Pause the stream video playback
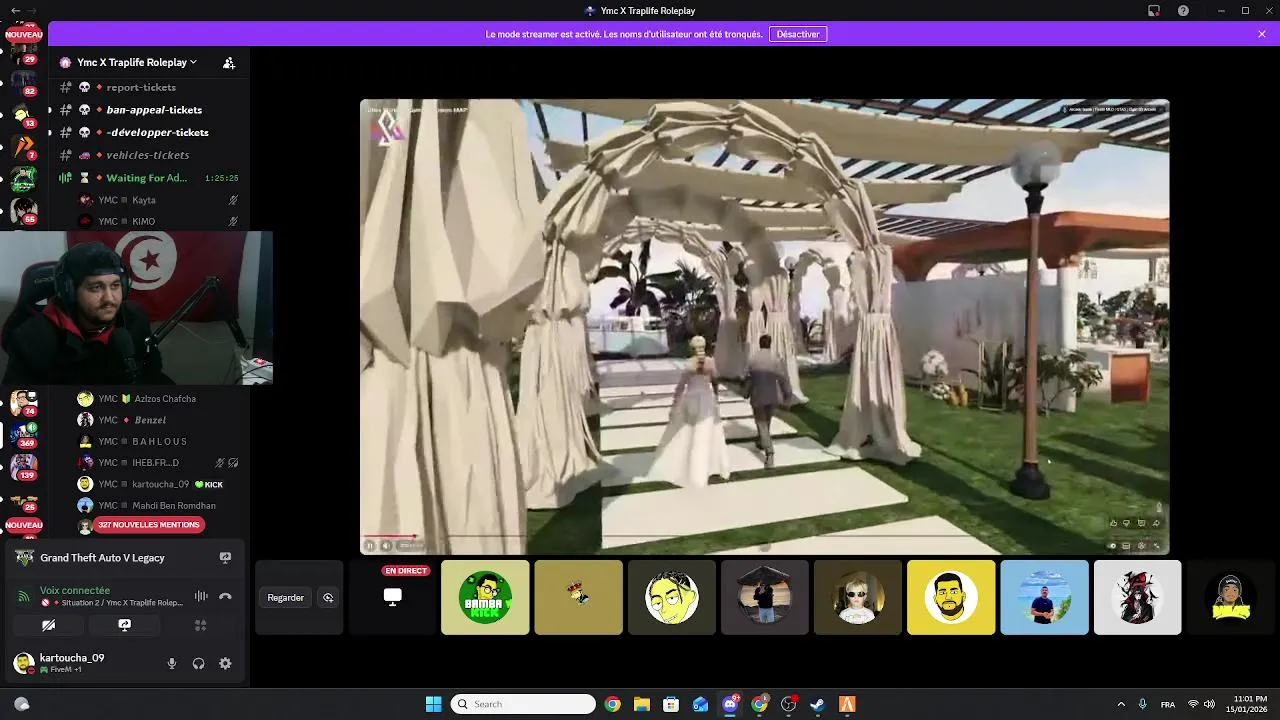1280x720 pixels. (370, 546)
